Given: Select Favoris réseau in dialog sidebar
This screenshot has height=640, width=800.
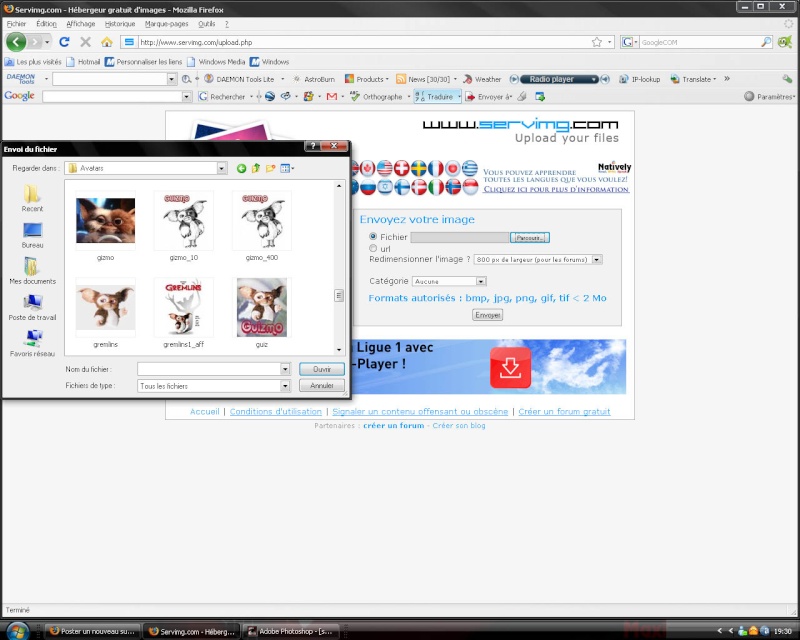Looking at the screenshot, I should pyautogui.click(x=32, y=343).
